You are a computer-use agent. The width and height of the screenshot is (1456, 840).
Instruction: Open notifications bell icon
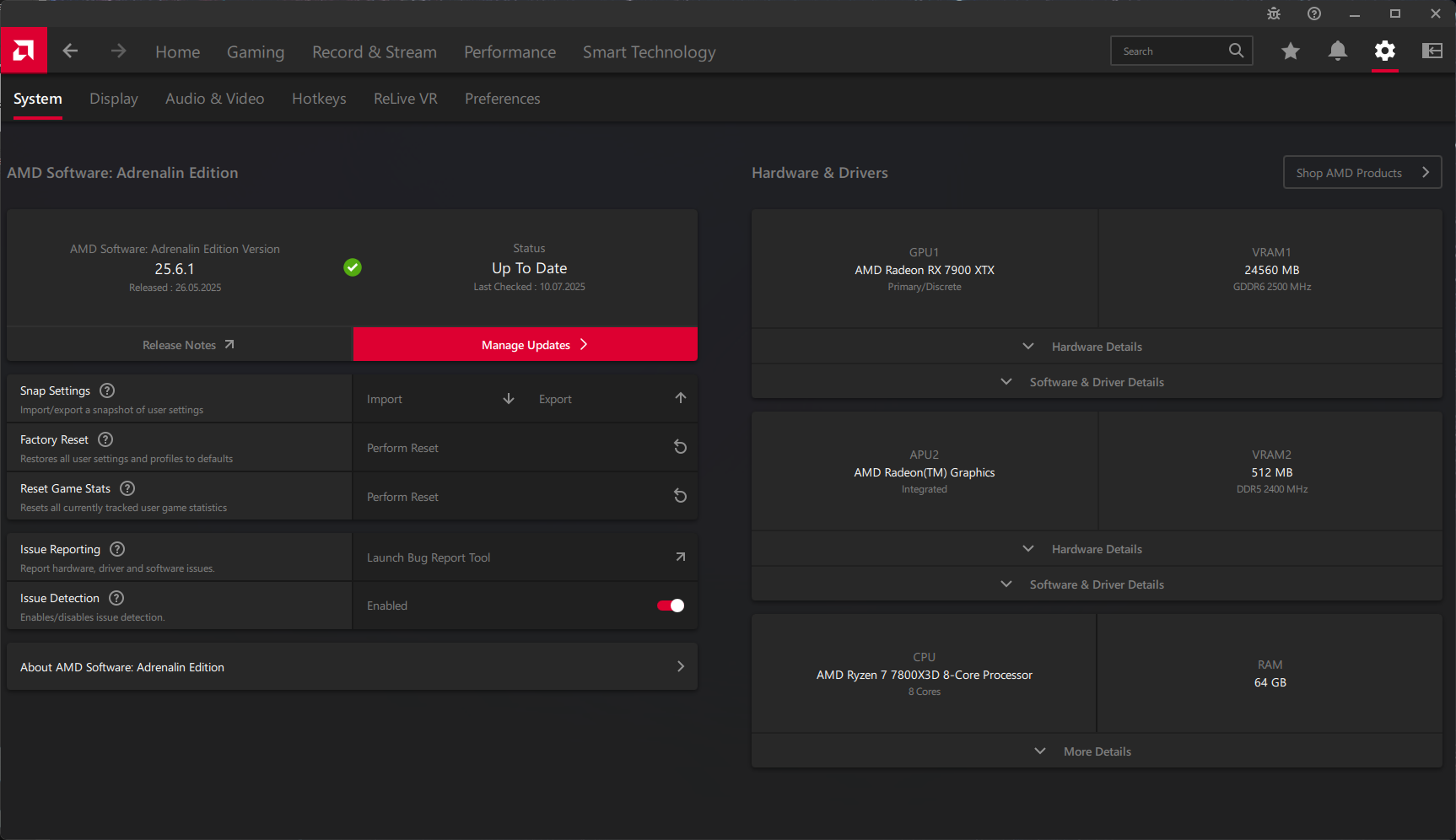(x=1337, y=51)
